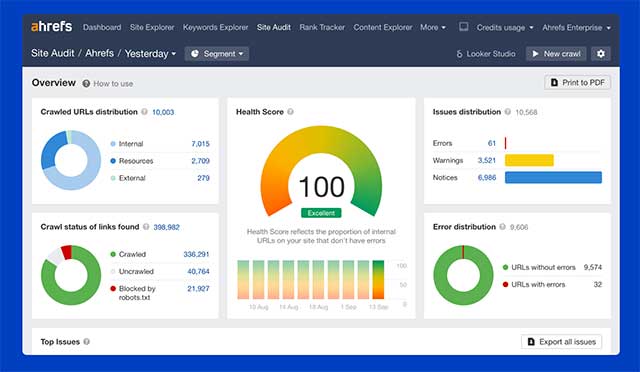
Task: Open the Segment dropdown
Action: 217,54
